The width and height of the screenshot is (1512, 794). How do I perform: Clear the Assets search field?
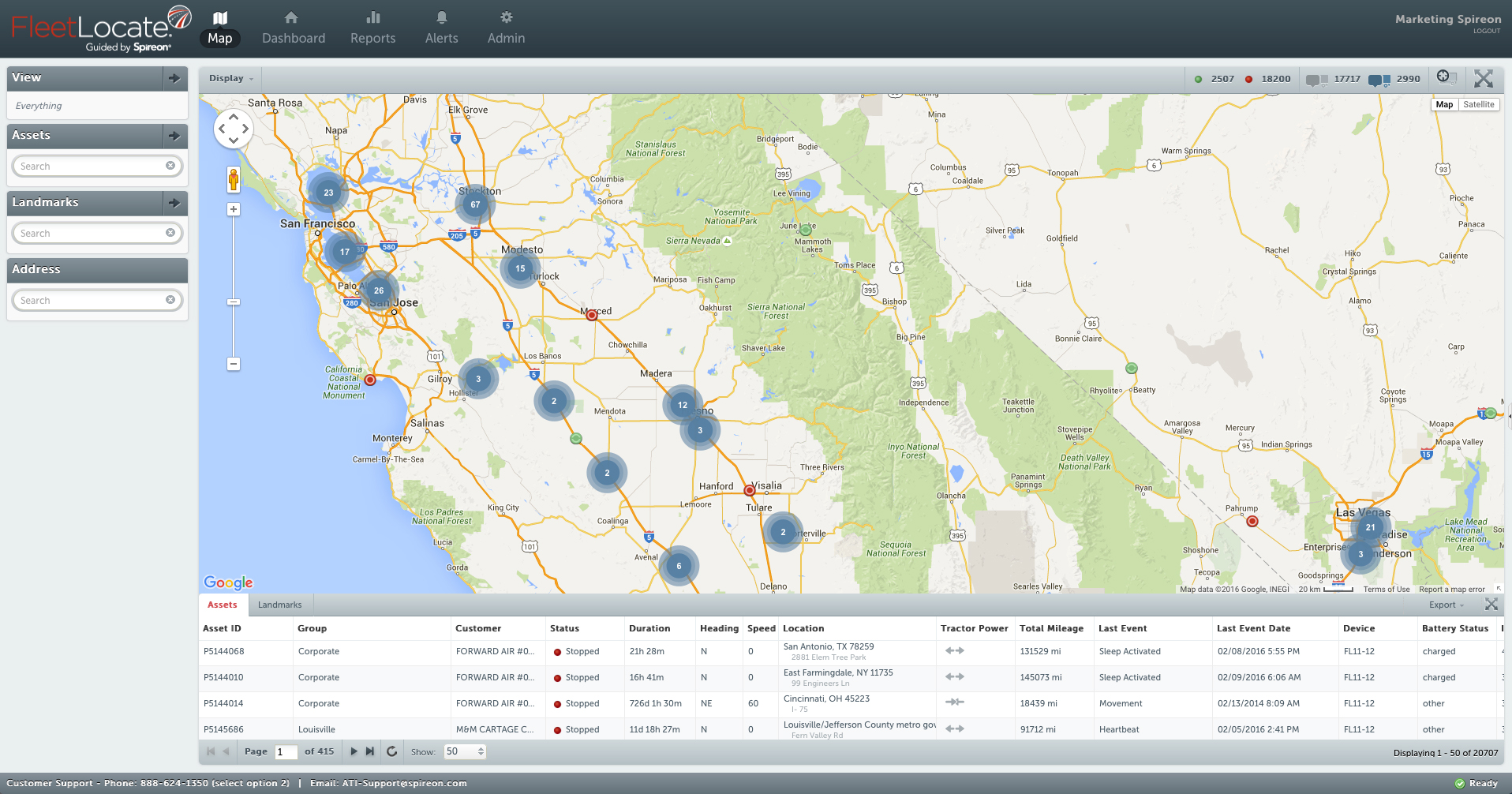pos(170,166)
